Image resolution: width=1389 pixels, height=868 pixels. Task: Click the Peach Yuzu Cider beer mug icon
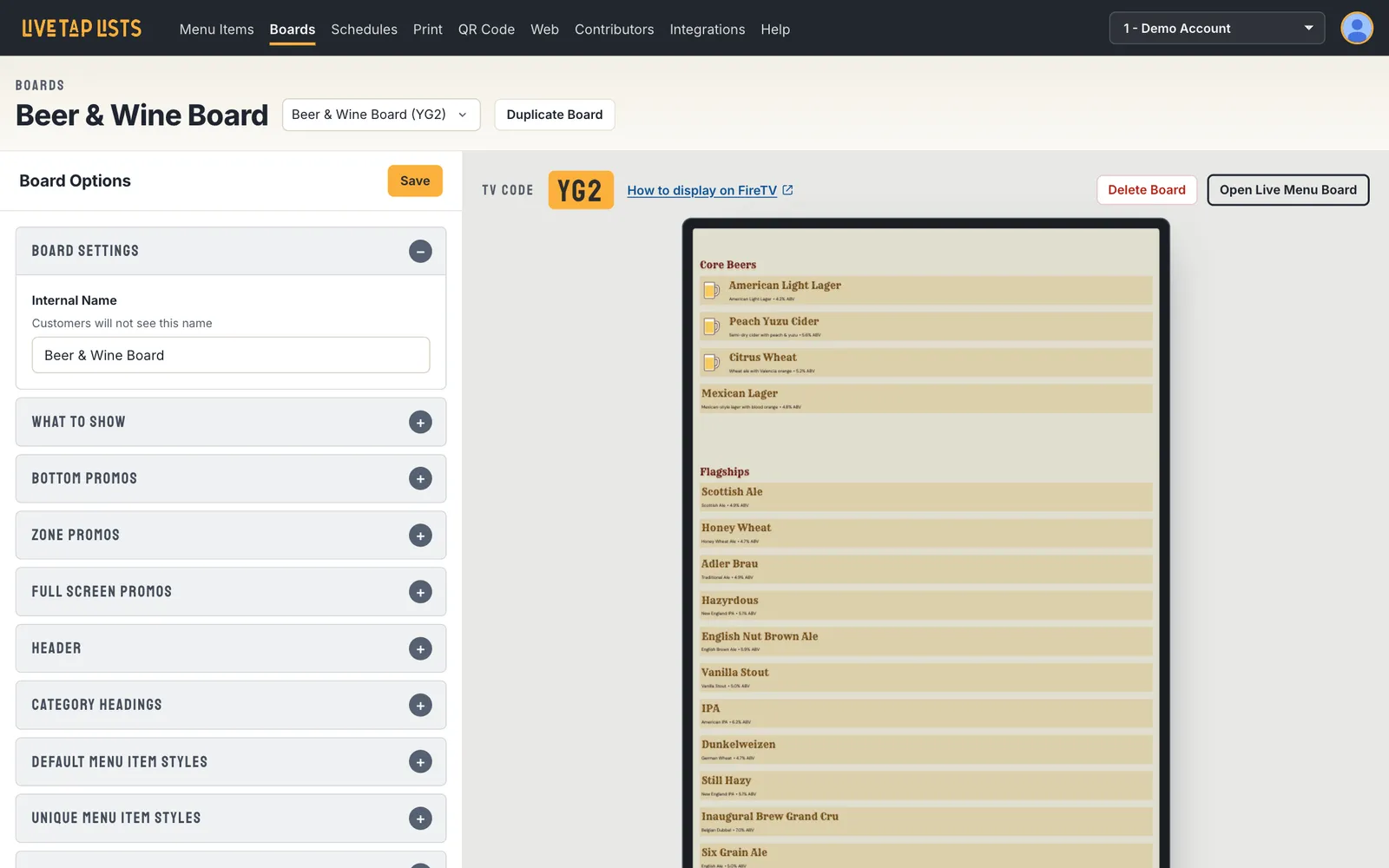pos(711,326)
